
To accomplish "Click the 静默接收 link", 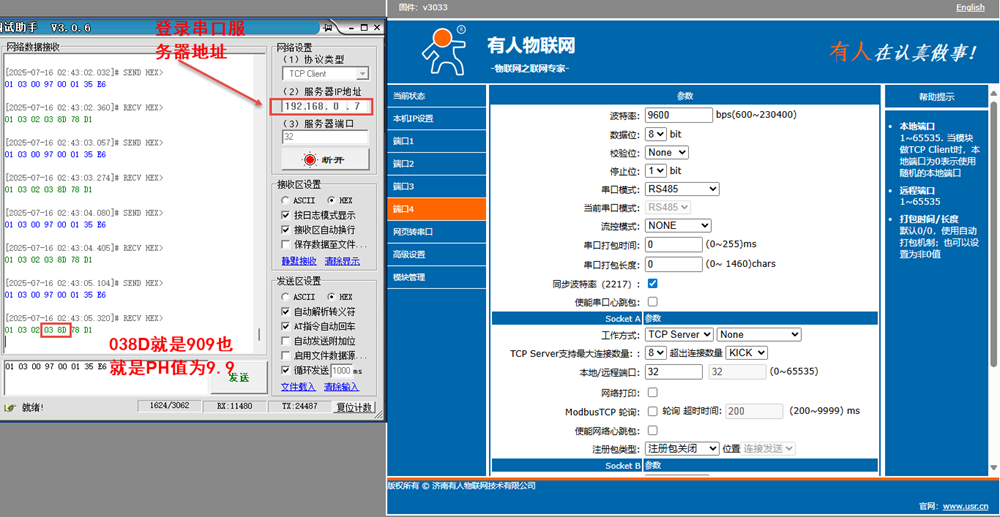I will coord(298,261).
